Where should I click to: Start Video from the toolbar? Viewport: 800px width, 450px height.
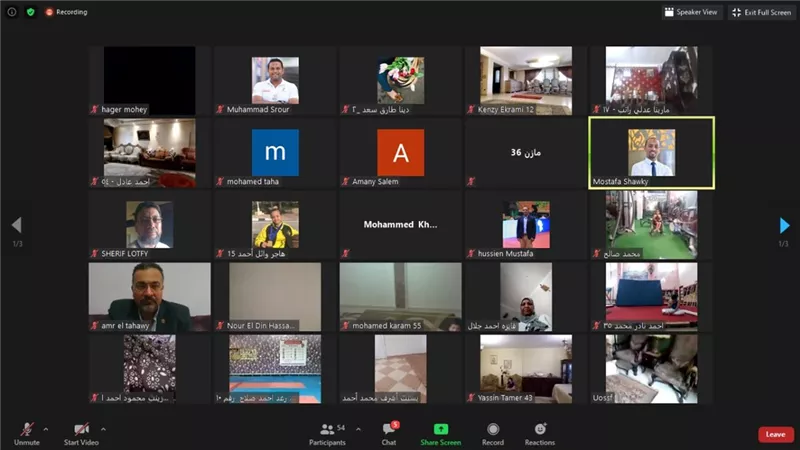click(x=81, y=434)
